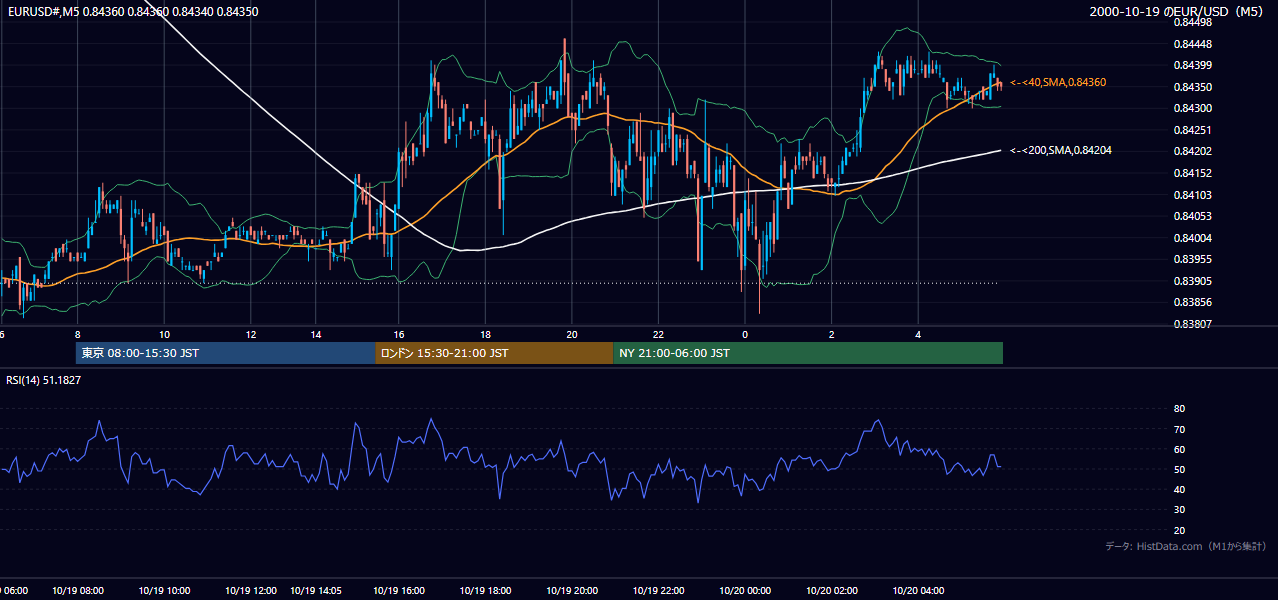The width and height of the screenshot is (1278, 600).
Task: Click the NY 21:00-06:00 JST session bar
Action: click(808, 353)
